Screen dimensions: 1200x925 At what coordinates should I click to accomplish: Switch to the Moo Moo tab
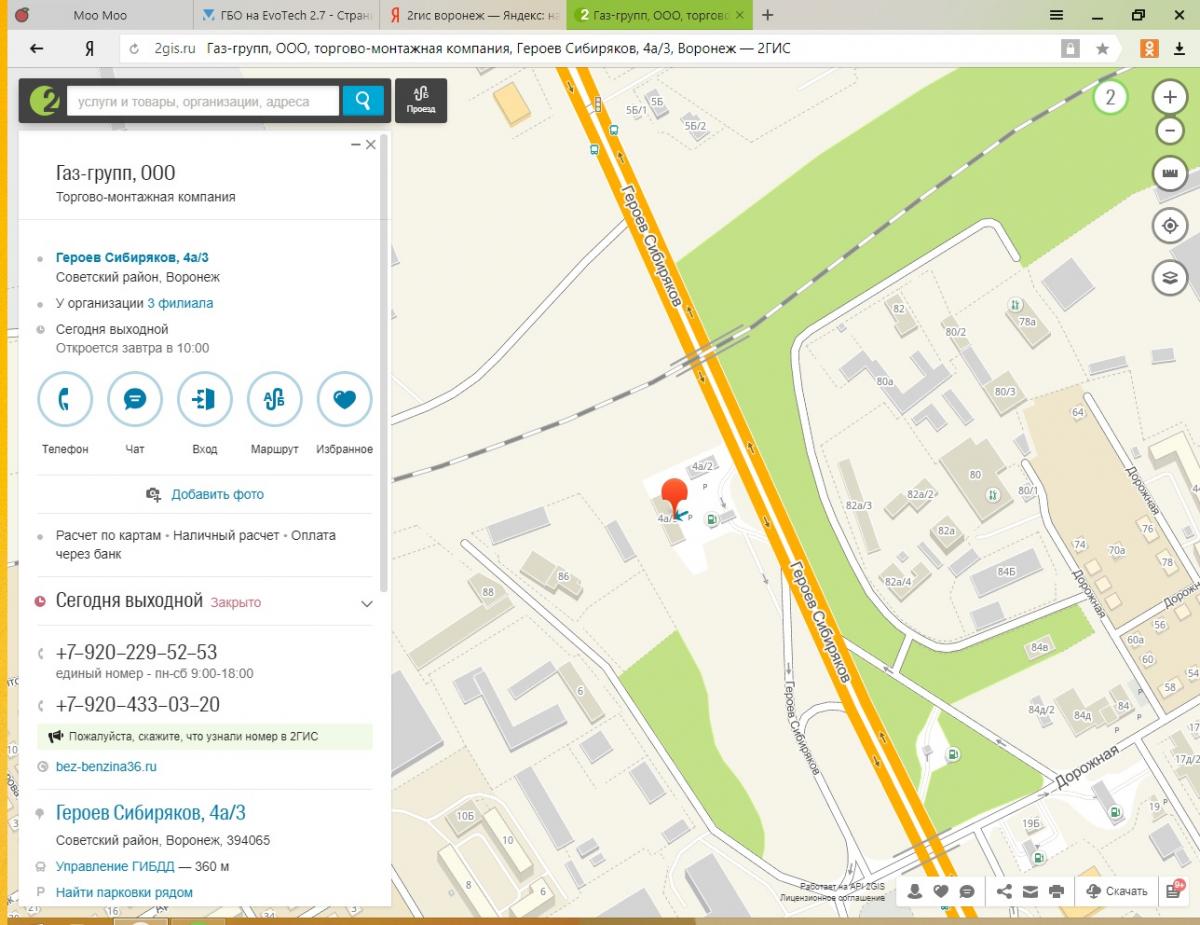[x=100, y=15]
